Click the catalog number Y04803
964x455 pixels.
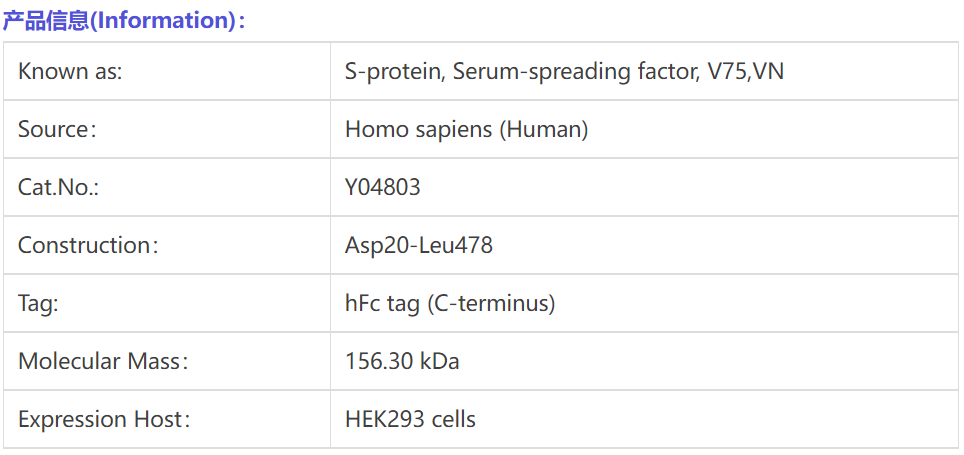click(x=383, y=188)
